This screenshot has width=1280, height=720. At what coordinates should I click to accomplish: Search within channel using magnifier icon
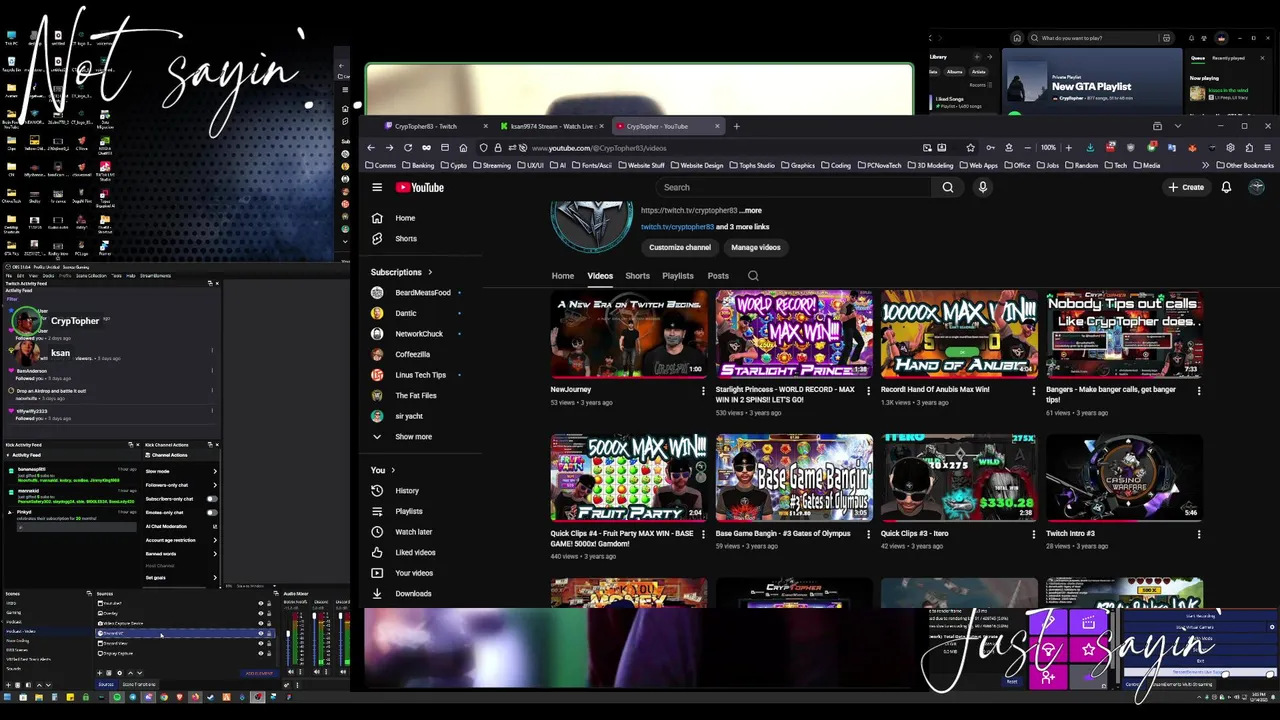pyautogui.click(x=753, y=276)
